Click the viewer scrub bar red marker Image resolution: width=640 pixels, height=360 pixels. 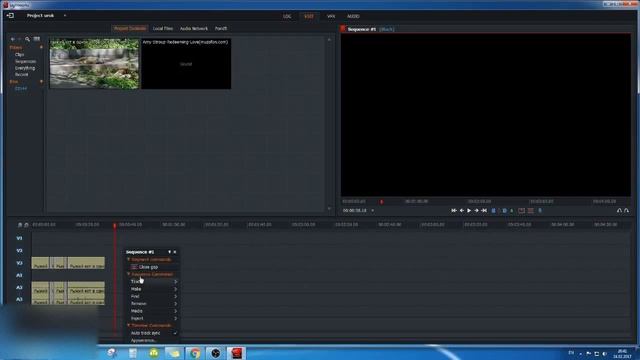pos(382,202)
